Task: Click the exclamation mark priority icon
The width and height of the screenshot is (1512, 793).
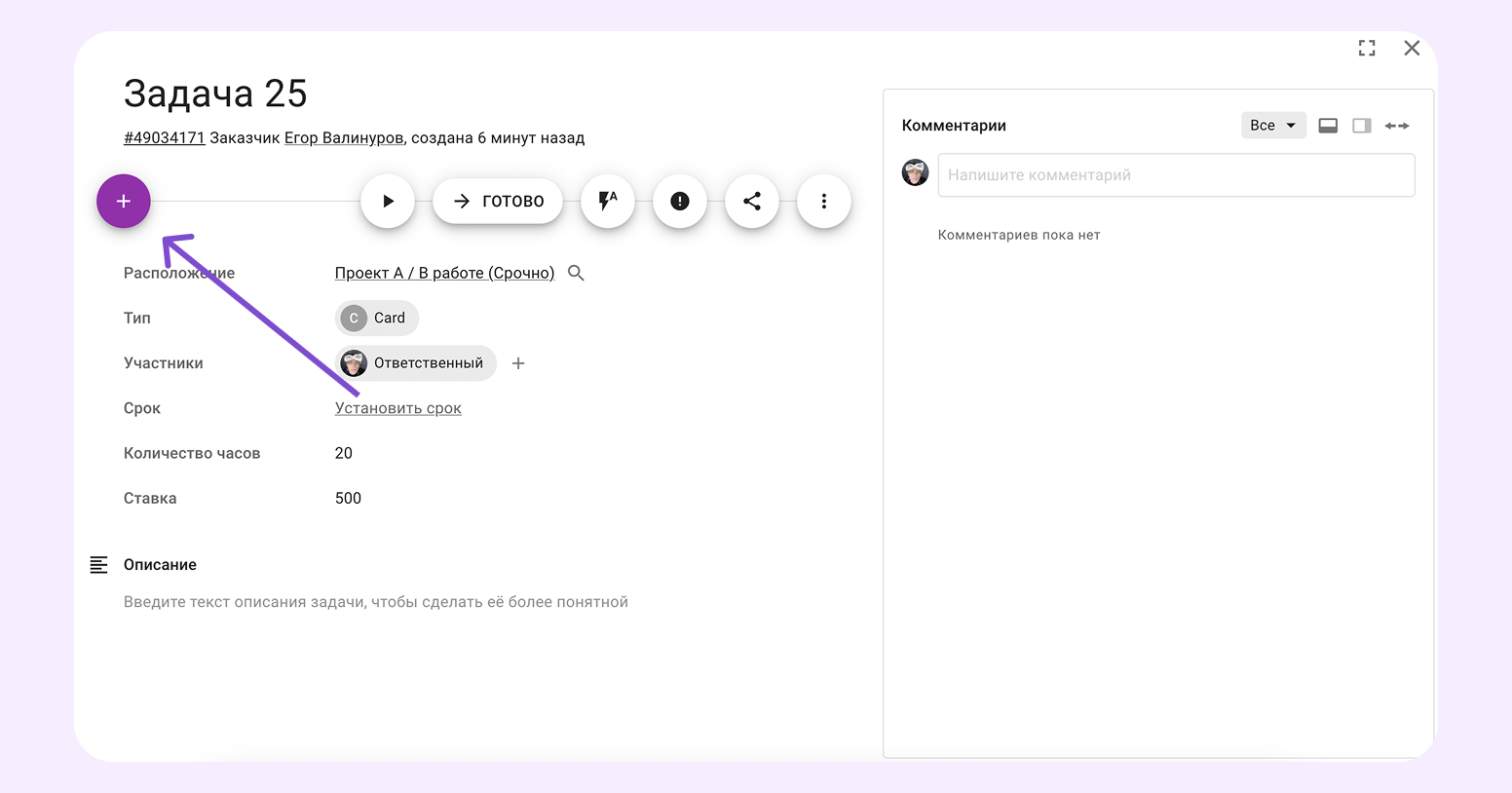Action: (x=680, y=201)
